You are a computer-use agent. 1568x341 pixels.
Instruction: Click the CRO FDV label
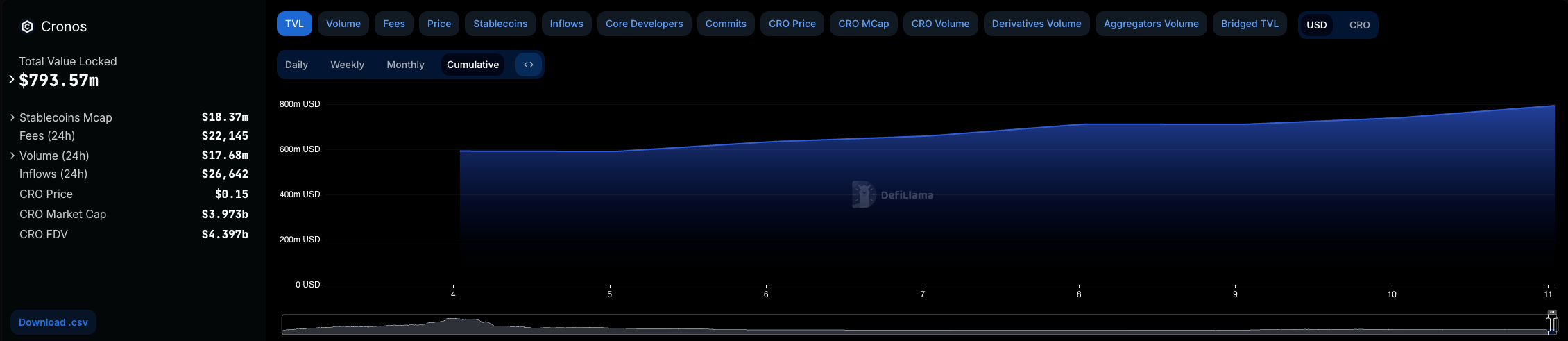(44, 234)
